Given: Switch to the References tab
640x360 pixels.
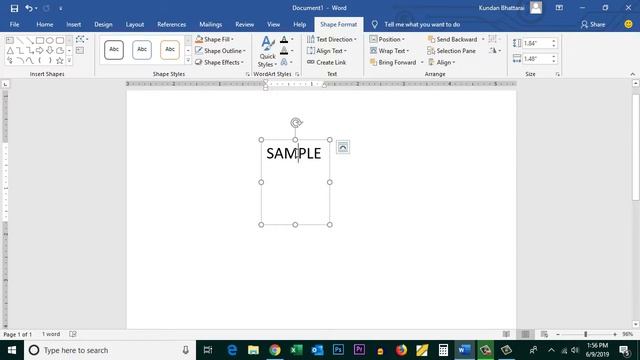Looking at the screenshot, I should click(x=171, y=24).
